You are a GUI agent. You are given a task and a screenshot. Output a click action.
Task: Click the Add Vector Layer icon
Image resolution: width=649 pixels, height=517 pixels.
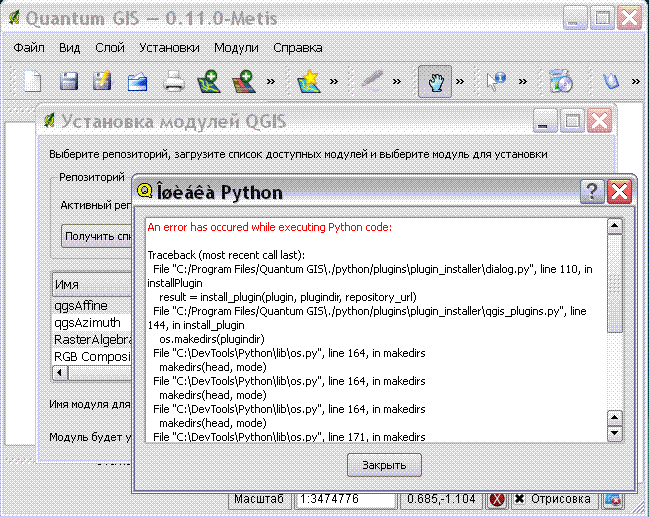[208, 82]
